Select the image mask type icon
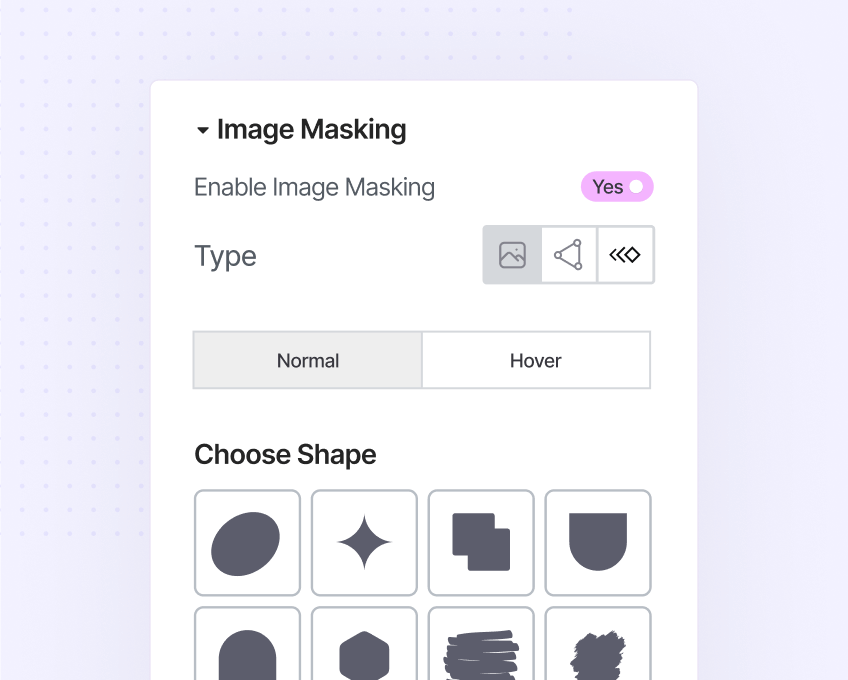Image resolution: width=848 pixels, height=680 pixels. pos(512,255)
